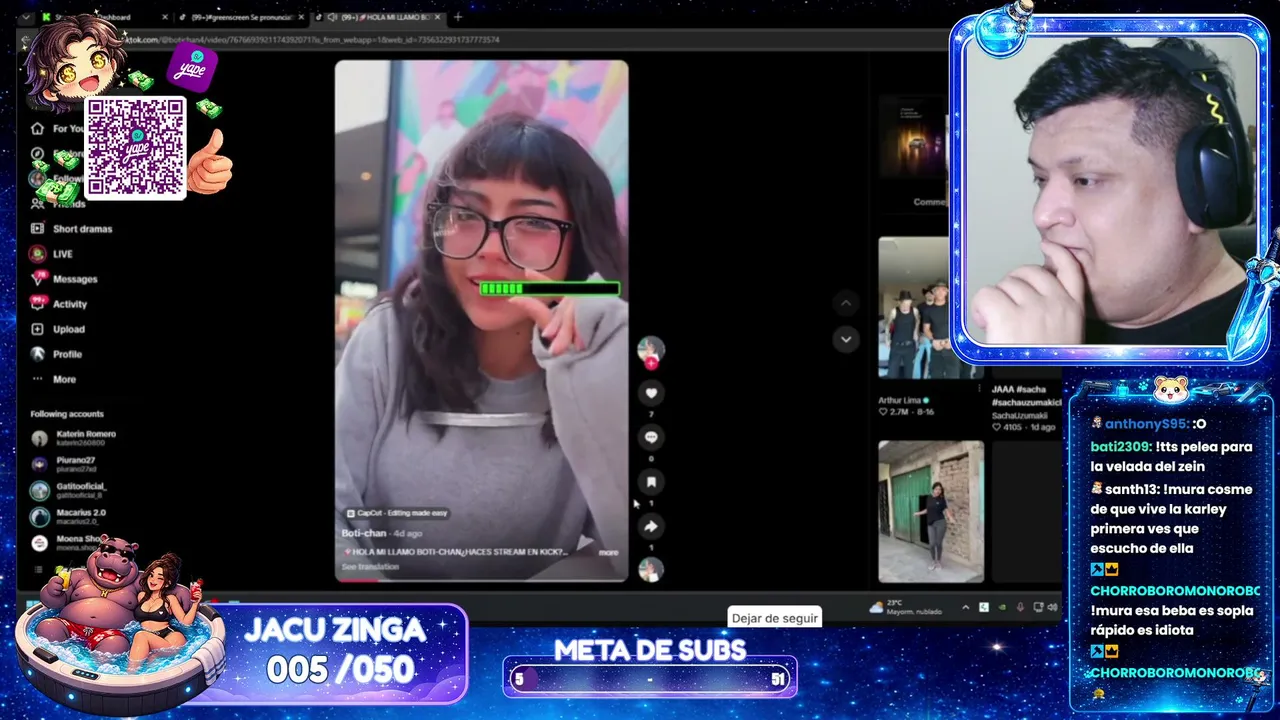Go to the next video with down chevron

(846, 339)
